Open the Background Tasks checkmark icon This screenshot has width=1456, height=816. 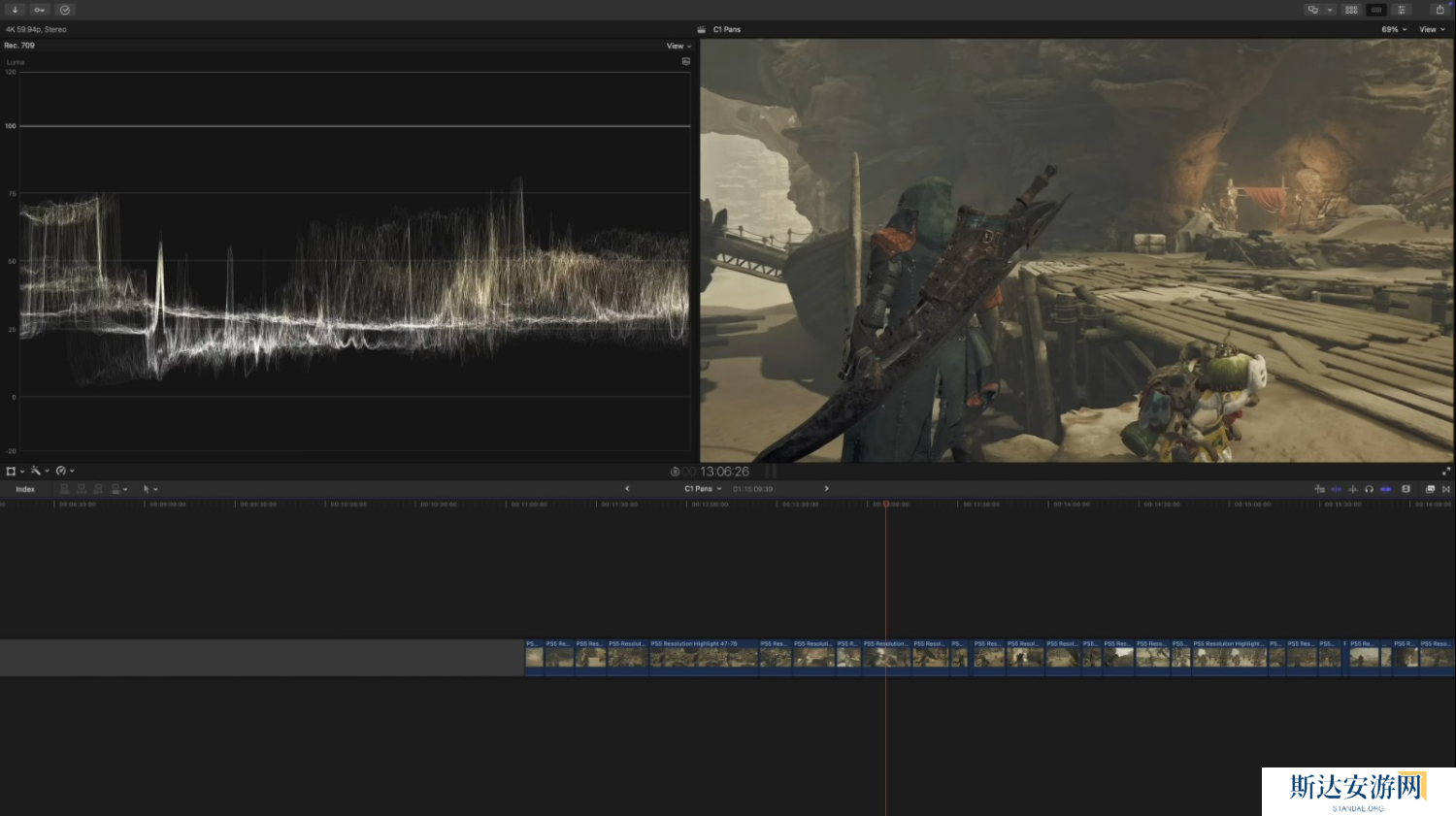tap(65, 10)
